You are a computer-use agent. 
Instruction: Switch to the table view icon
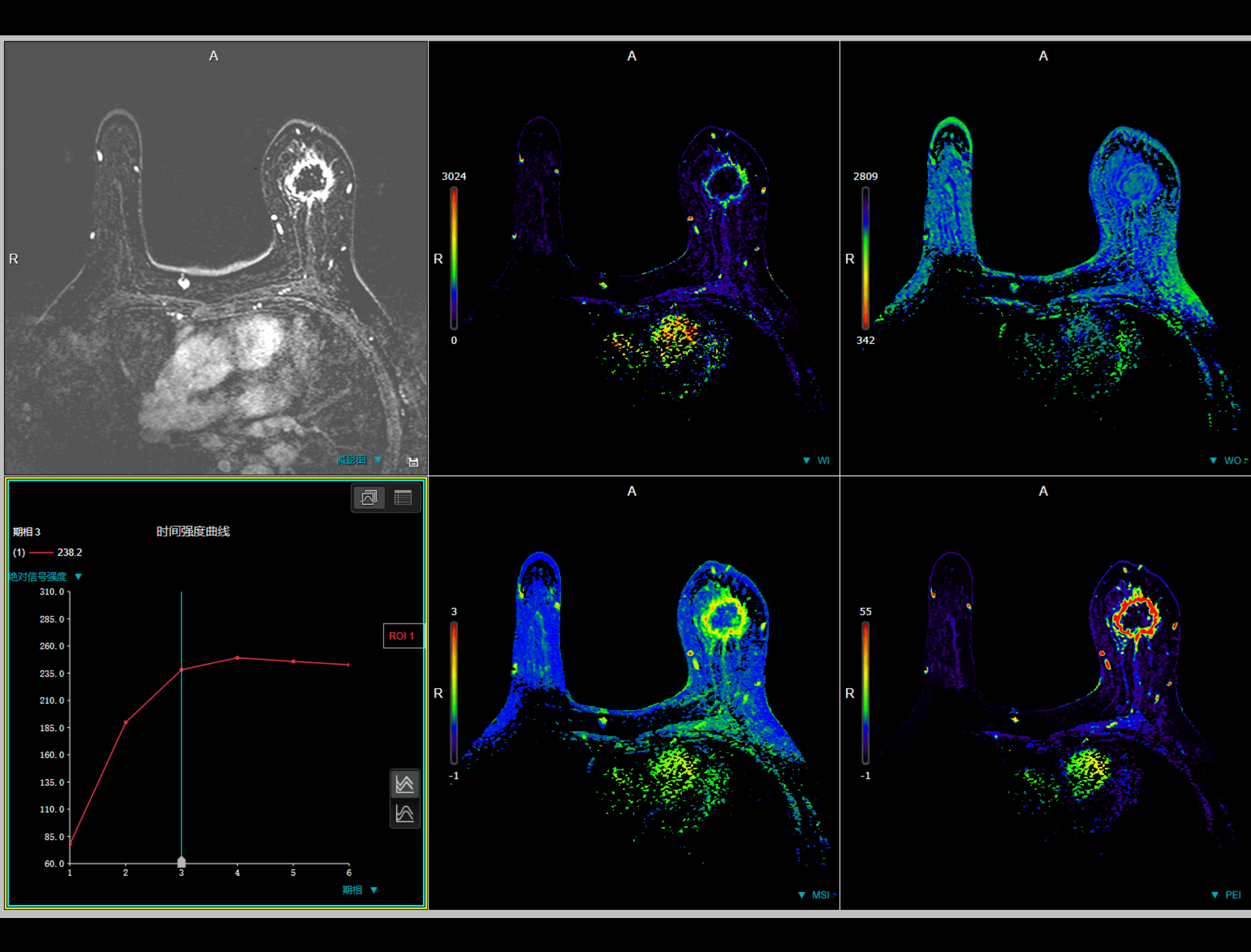[x=403, y=498]
